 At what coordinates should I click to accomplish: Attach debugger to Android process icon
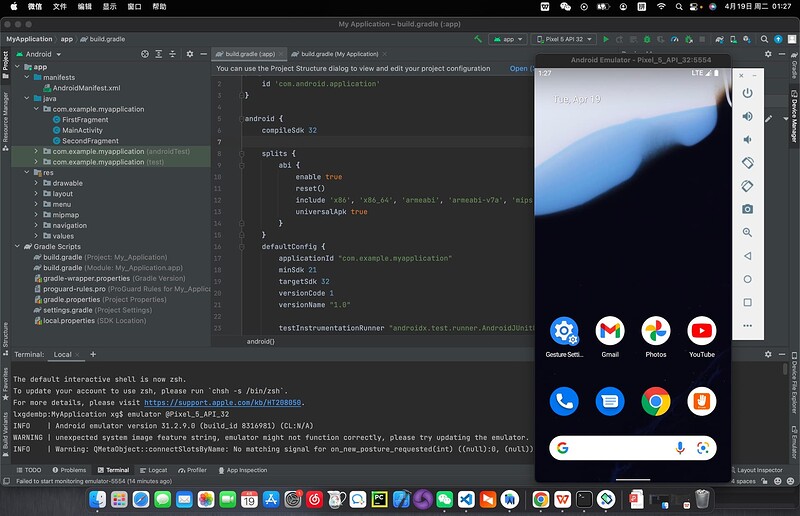click(689, 39)
